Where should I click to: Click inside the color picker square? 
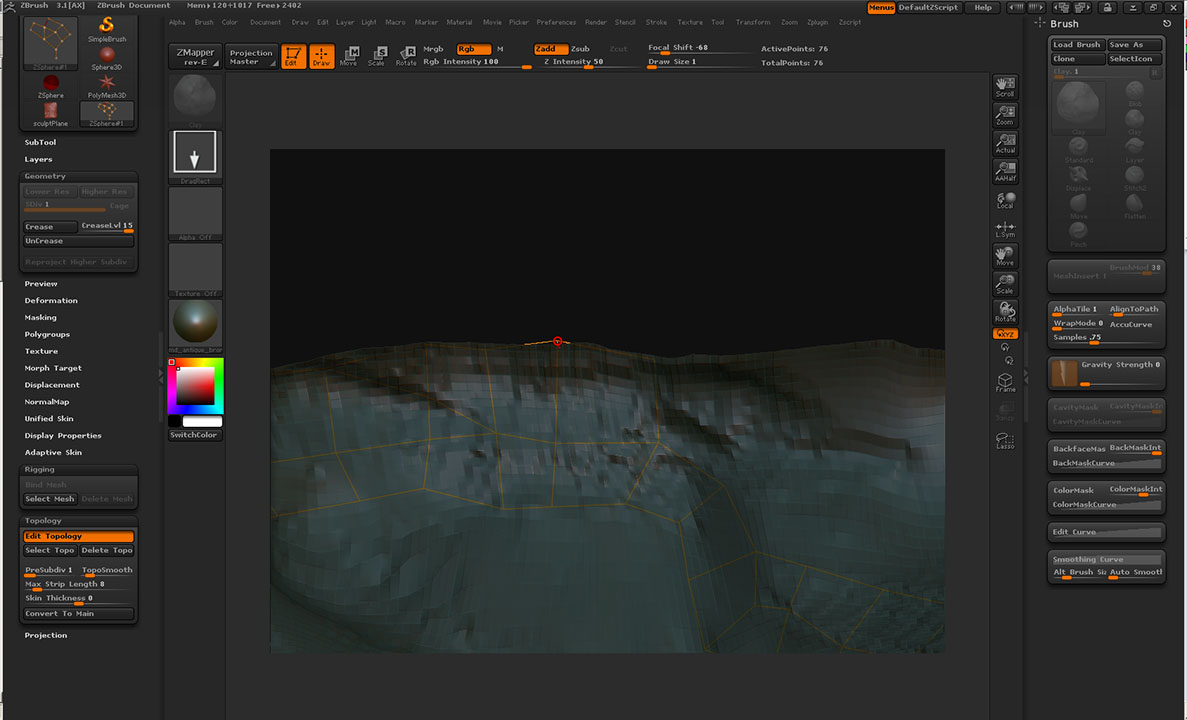[x=196, y=385]
